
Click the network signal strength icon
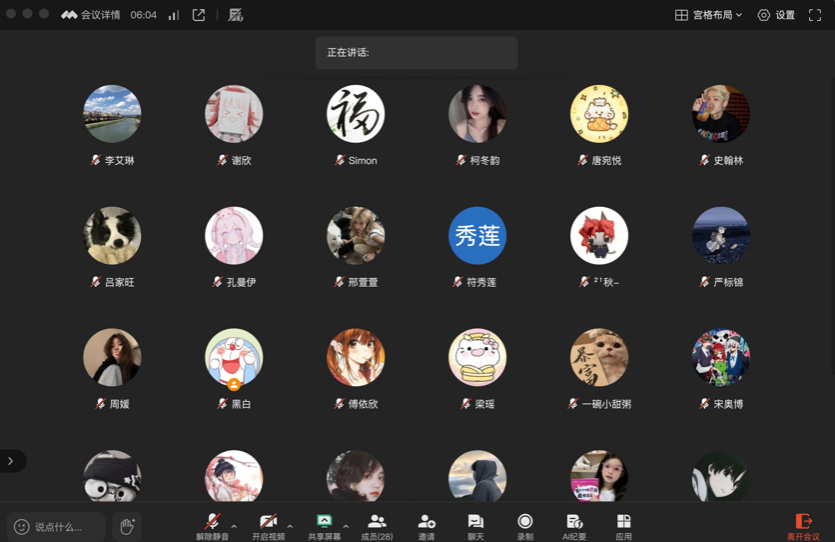[173, 15]
